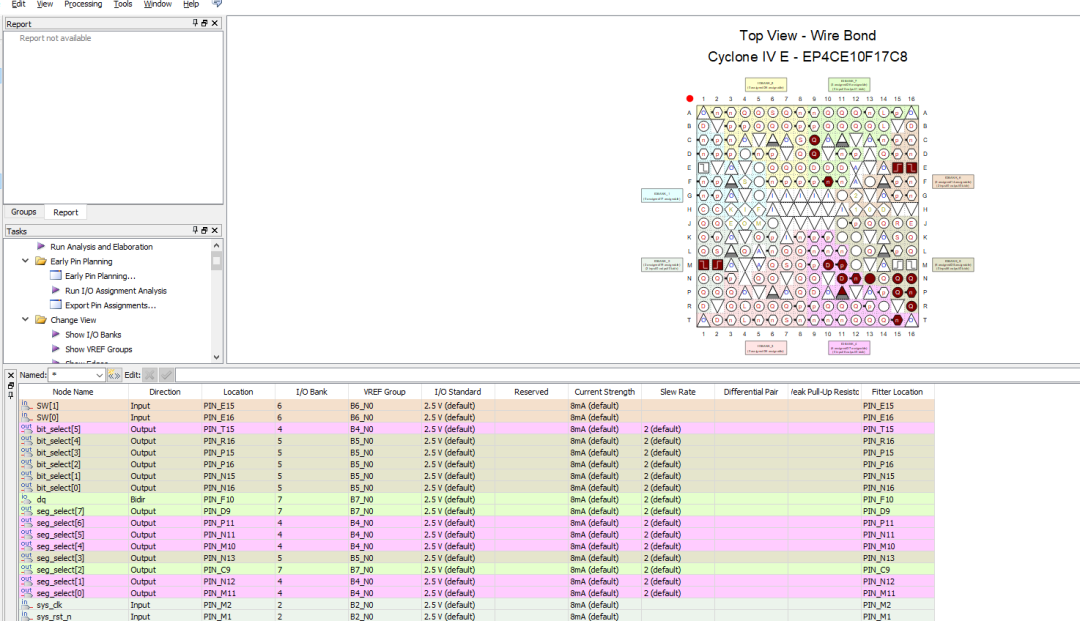Viewport: 1080px width, 621px height.
Task: Show I/O Banks in view
Action: (93, 335)
